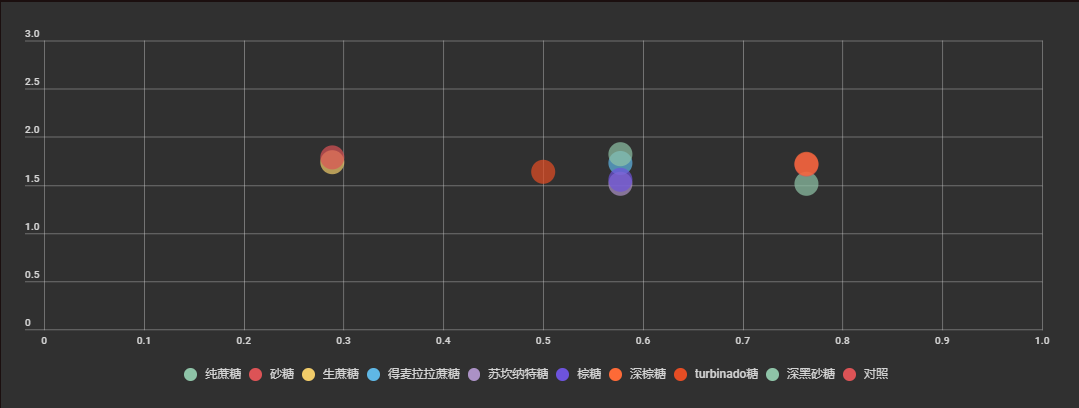Click the red circle beside 砂糖 legend
Image resolution: width=1079 pixels, height=408 pixels.
[255, 374]
